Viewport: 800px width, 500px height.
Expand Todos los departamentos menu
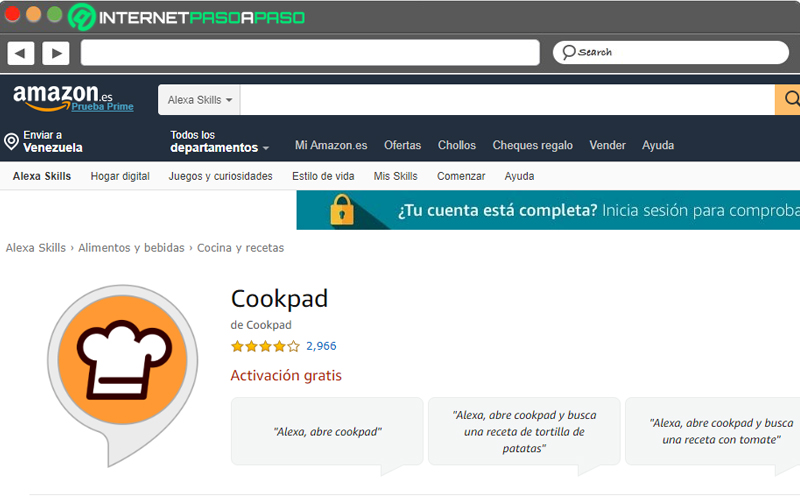pyautogui.click(x=219, y=141)
